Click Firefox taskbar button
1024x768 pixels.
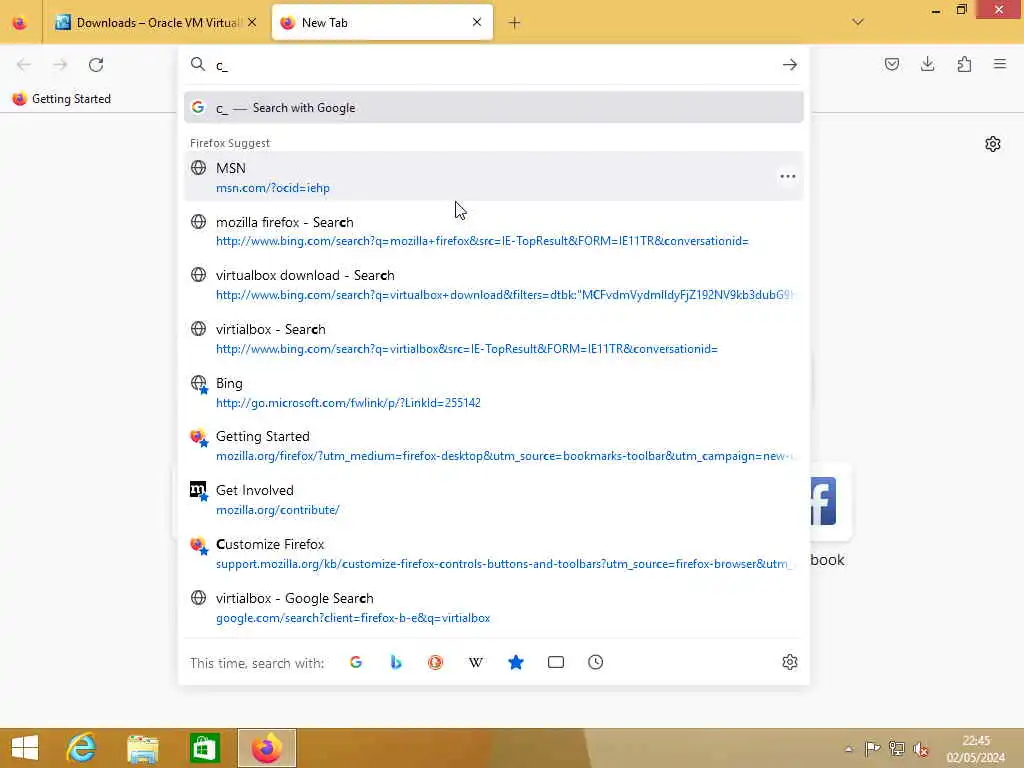pos(266,748)
